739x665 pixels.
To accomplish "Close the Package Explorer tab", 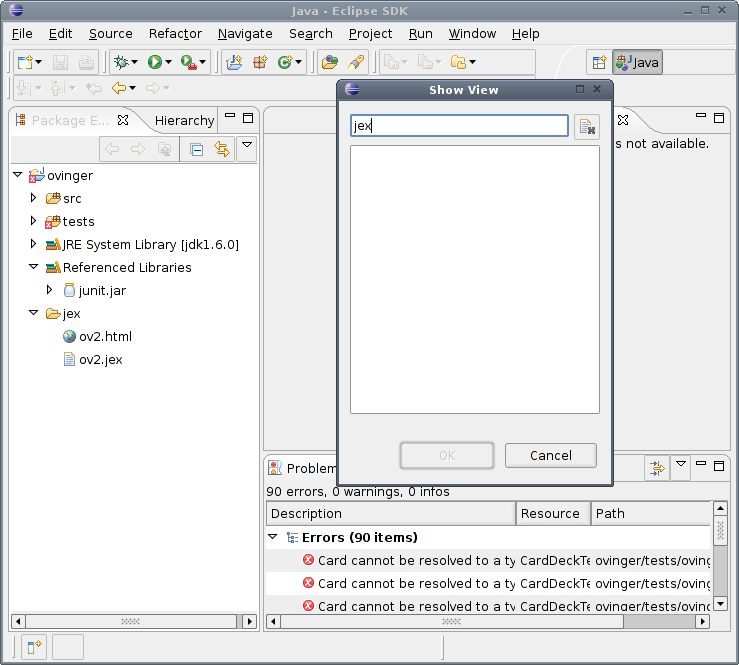I will pos(123,120).
